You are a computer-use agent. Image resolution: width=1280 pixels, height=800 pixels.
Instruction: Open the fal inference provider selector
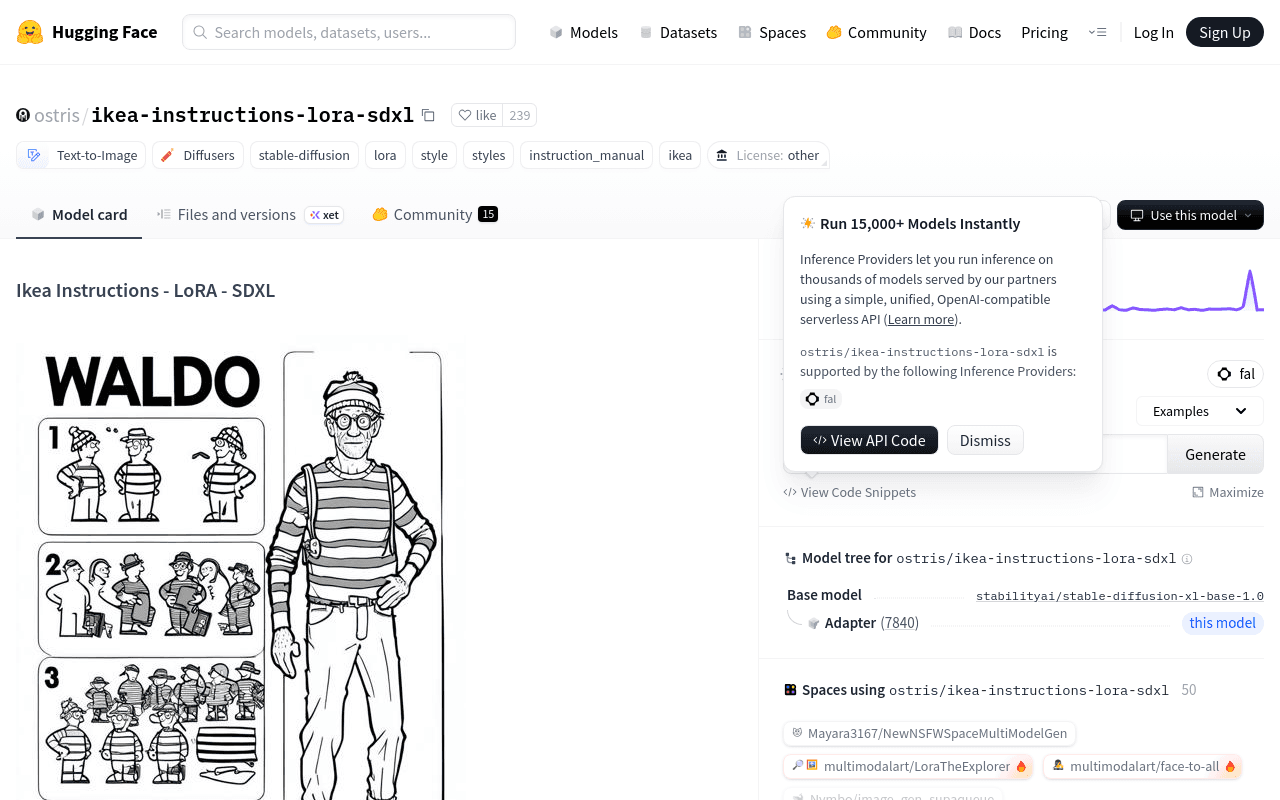[x=1236, y=374]
